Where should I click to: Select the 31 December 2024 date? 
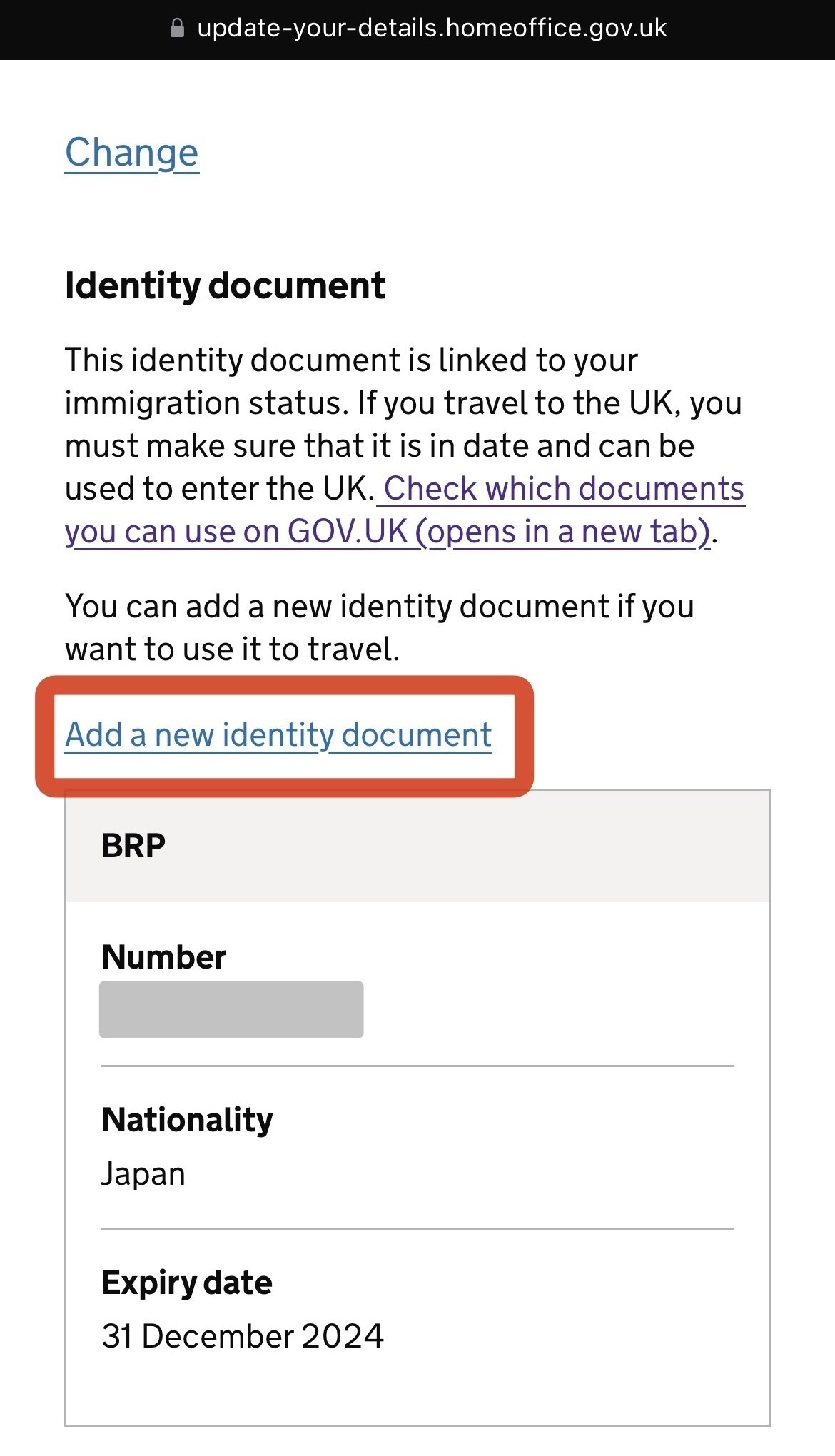click(x=243, y=1337)
